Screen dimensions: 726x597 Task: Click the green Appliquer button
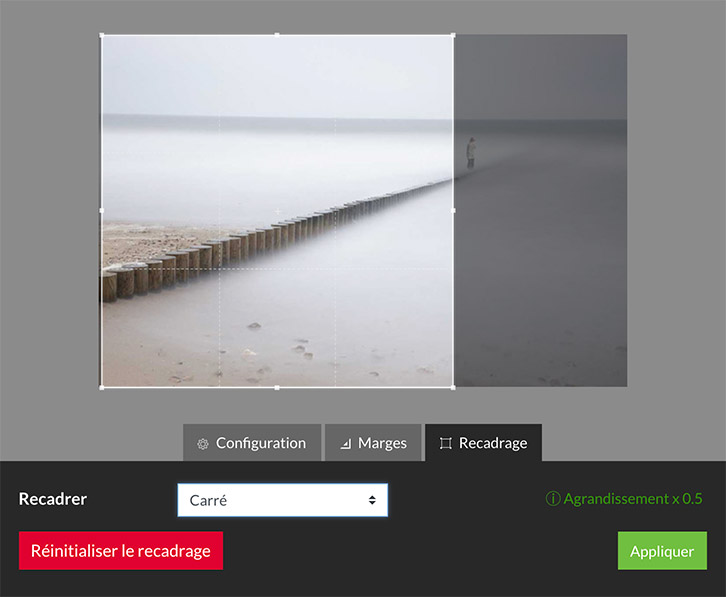pyautogui.click(x=662, y=551)
